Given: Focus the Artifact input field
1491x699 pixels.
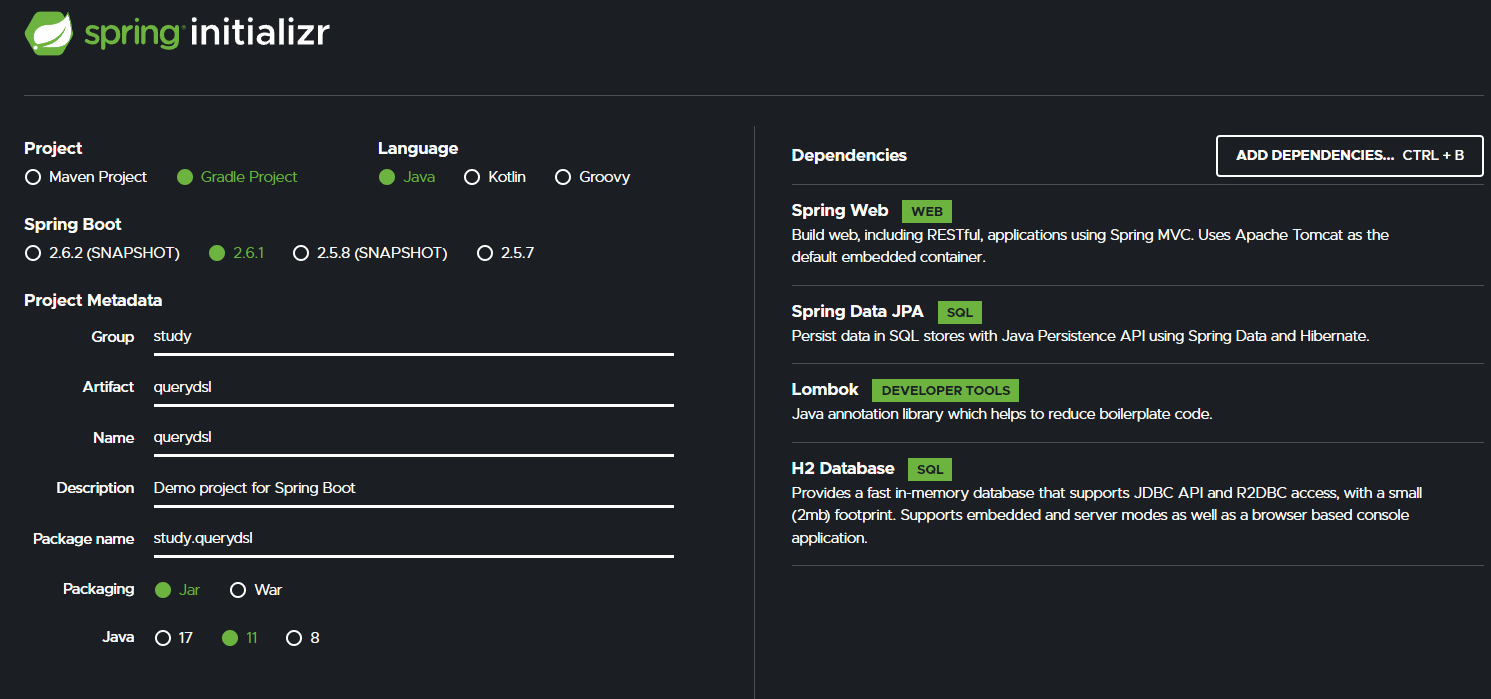Looking at the screenshot, I should [x=413, y=387].
